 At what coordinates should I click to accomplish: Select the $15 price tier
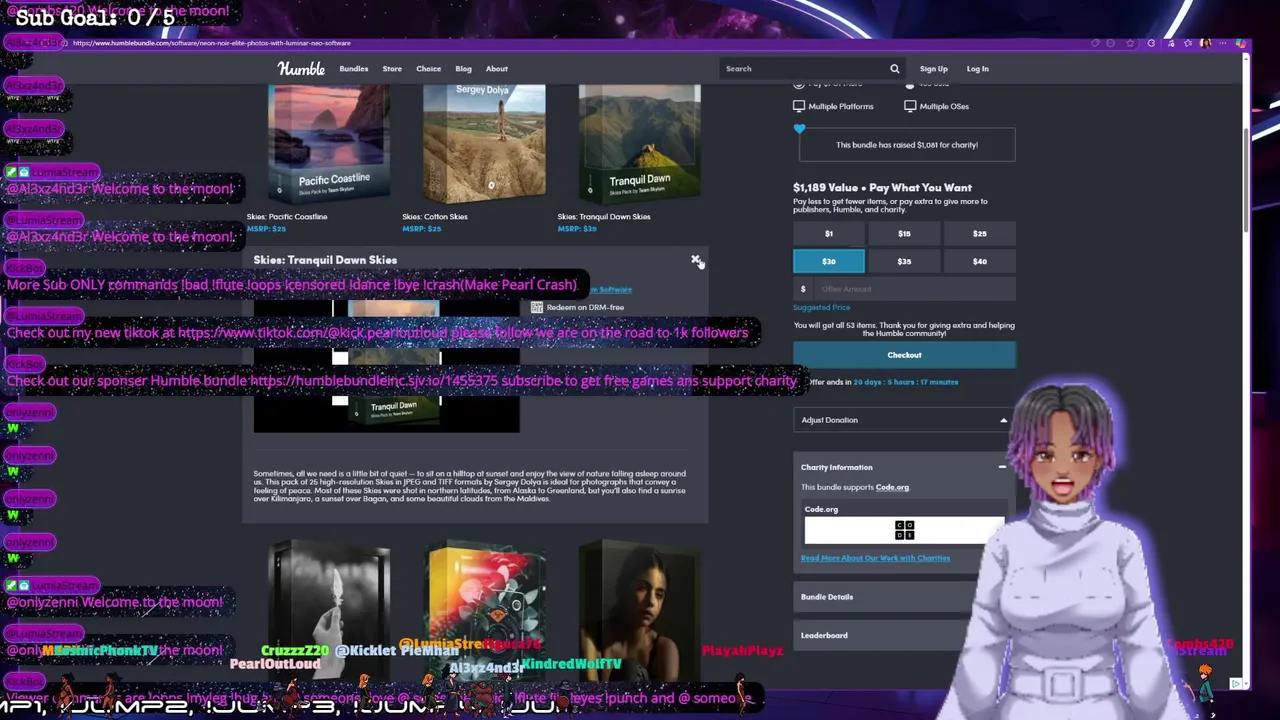[x=904, y=234]
